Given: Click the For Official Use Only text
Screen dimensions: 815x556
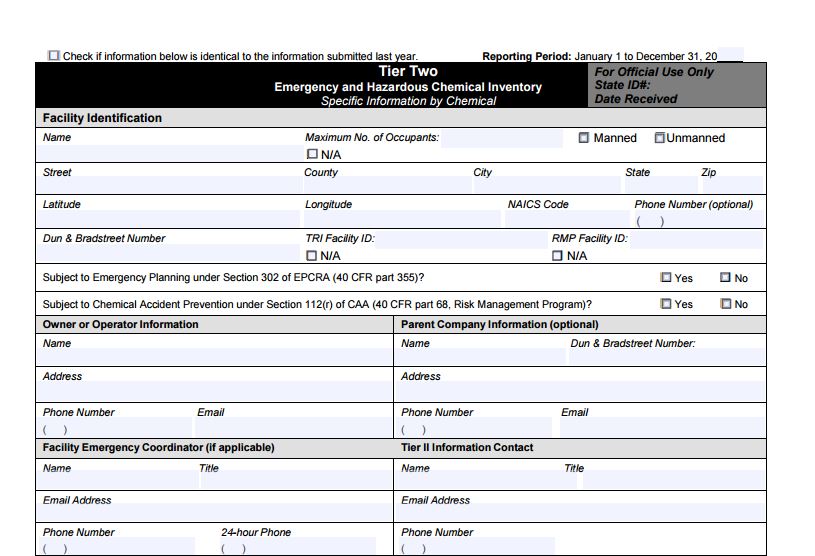Looking at the screenshot, I should pos(654,72).
